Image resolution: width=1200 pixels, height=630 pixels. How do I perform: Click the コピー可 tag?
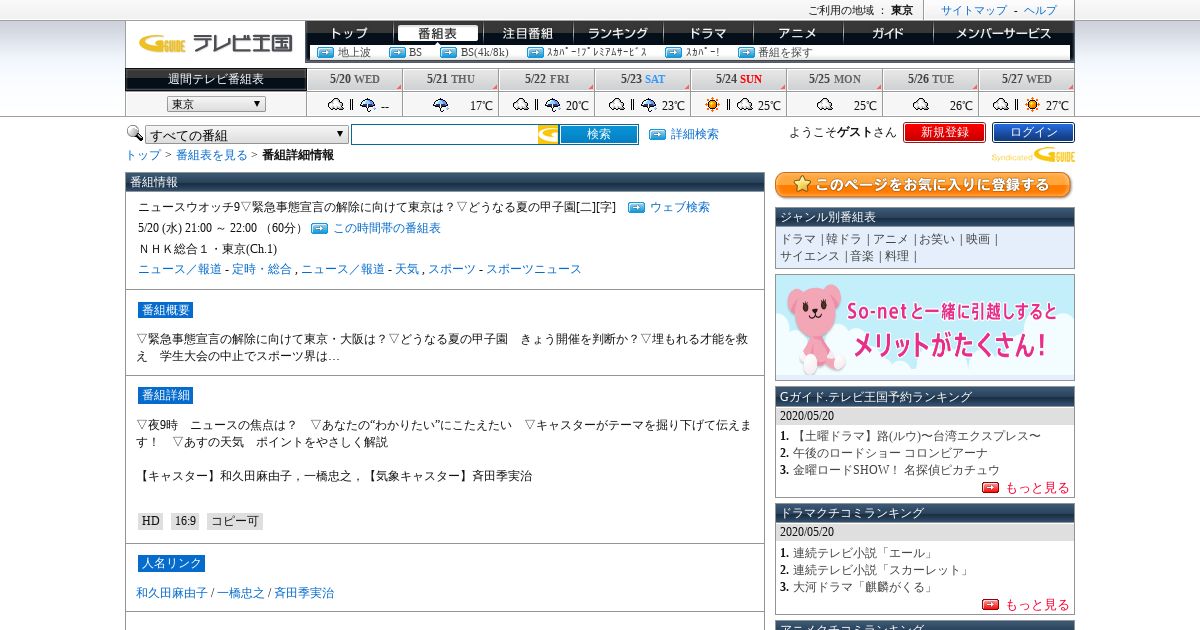(235, 521)
